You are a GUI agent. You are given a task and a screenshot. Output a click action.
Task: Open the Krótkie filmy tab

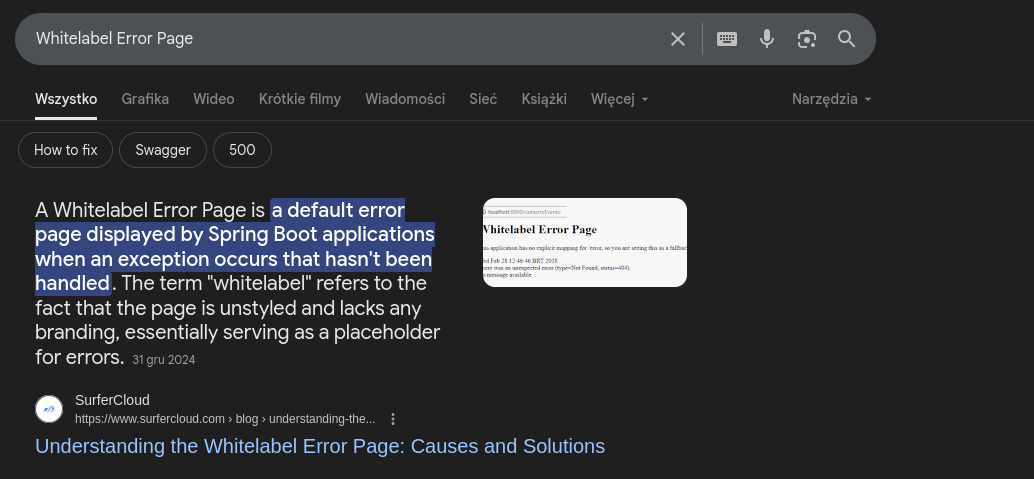click(300, 99)
